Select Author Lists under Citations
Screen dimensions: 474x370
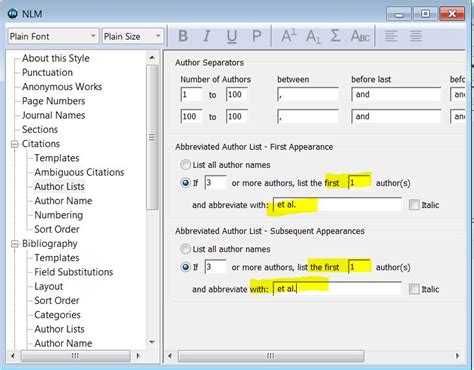(x=59, y=187)
